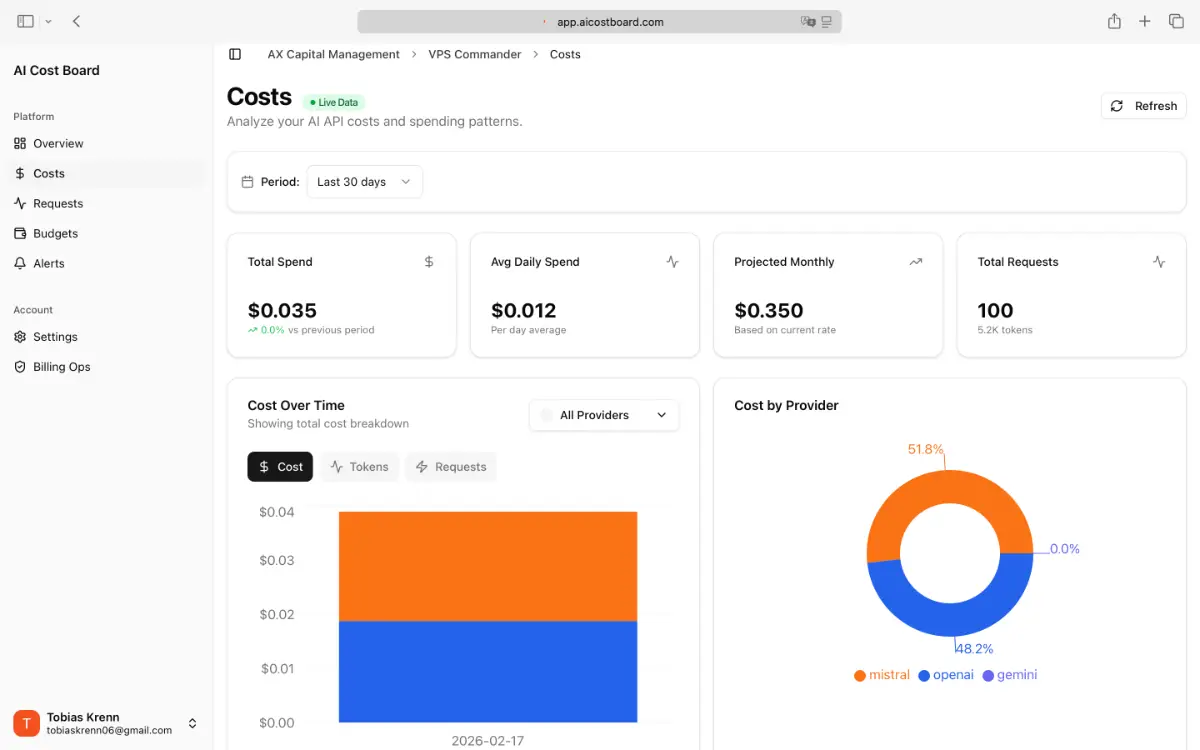Click the 51.8% donut label
The width and height of the screenshot is (1200, 750).
pyautogui.click(x=926, y=449)
